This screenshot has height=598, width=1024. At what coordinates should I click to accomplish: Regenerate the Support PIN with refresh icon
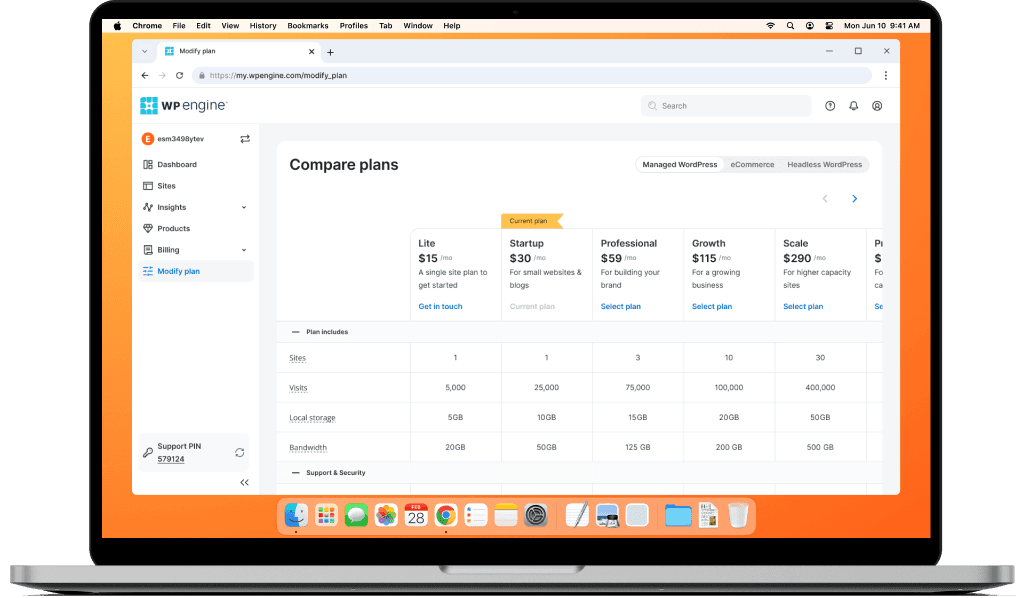(240, 452)
